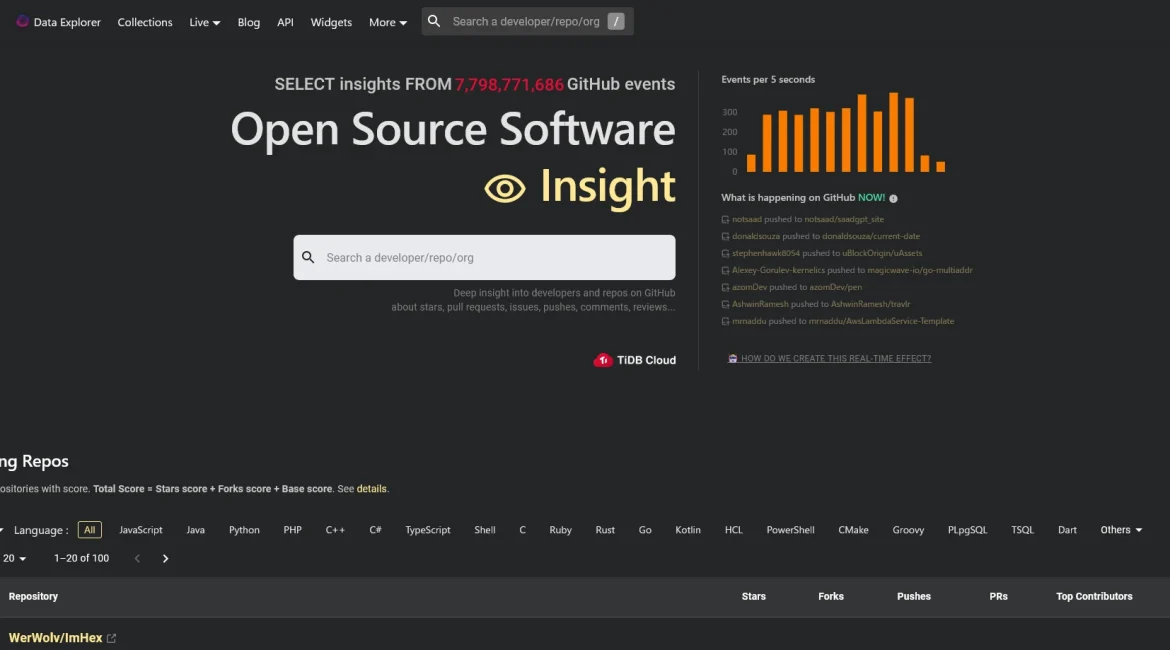
Task: Select the PLpgSQL language filter
Action: (967, 530)
